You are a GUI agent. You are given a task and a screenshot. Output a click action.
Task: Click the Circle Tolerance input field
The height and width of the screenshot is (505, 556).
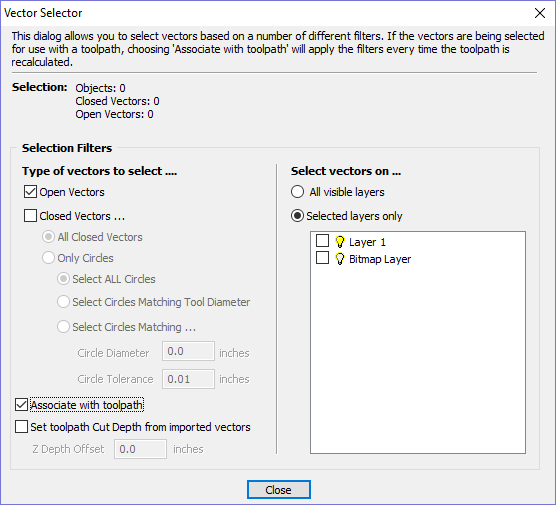[188, 379]
